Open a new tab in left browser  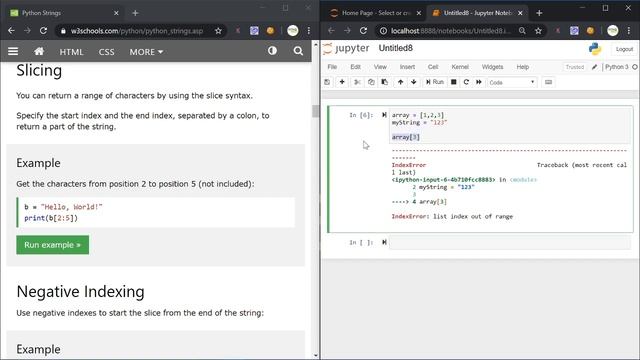click(x=135, y=13)
